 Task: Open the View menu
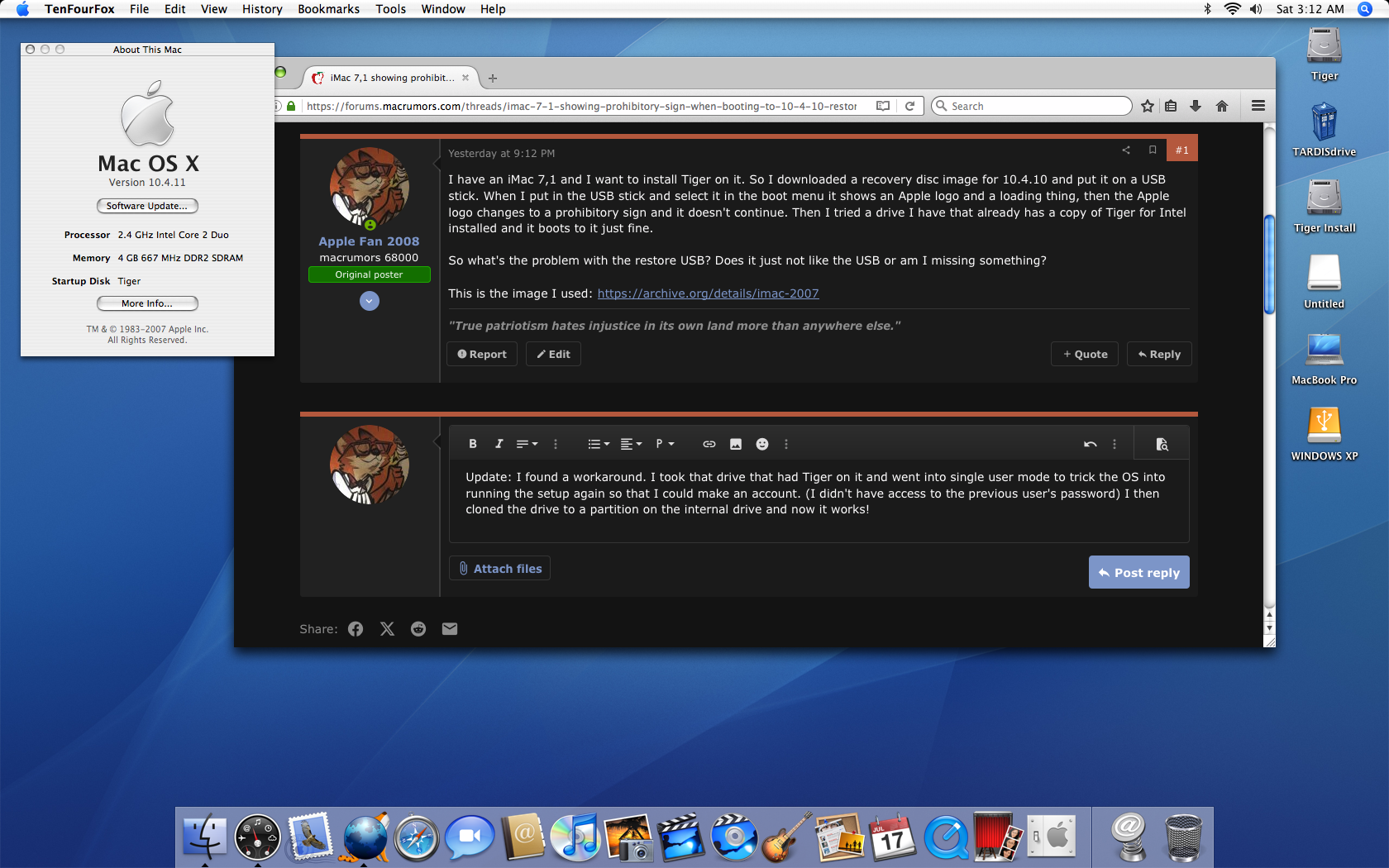213,9
